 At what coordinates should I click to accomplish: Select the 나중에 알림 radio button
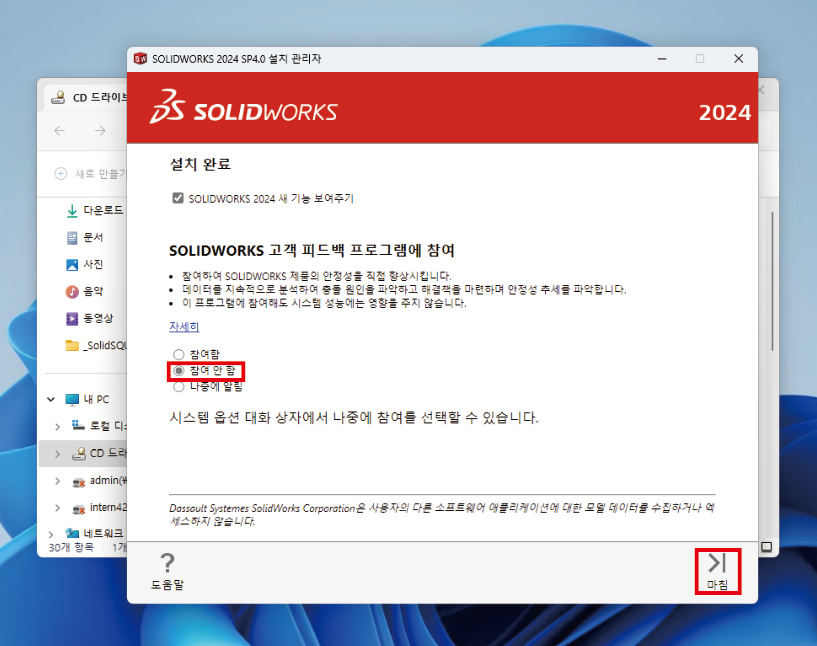pyautogui.click(x=179, y=387)
